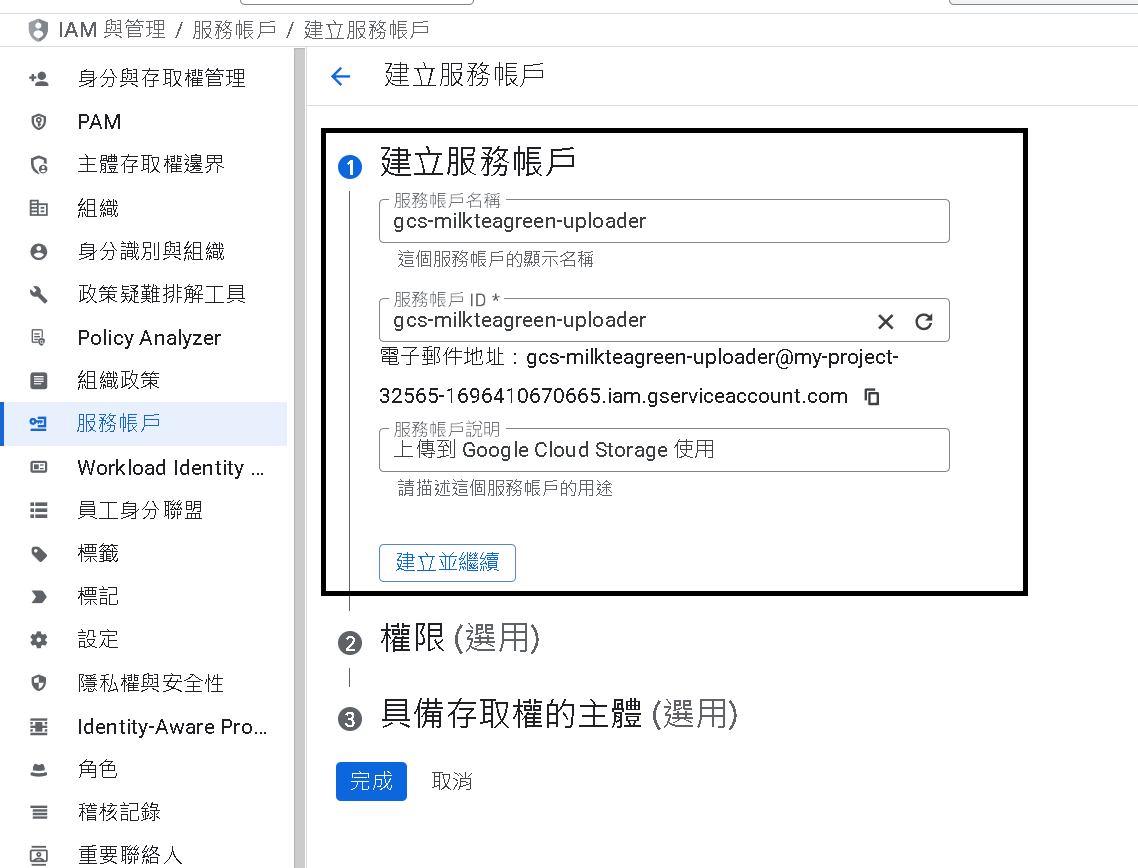Click 服務帳戶 breadcrumb link
The image size is (1138, 868).
(x=234, y=30)
